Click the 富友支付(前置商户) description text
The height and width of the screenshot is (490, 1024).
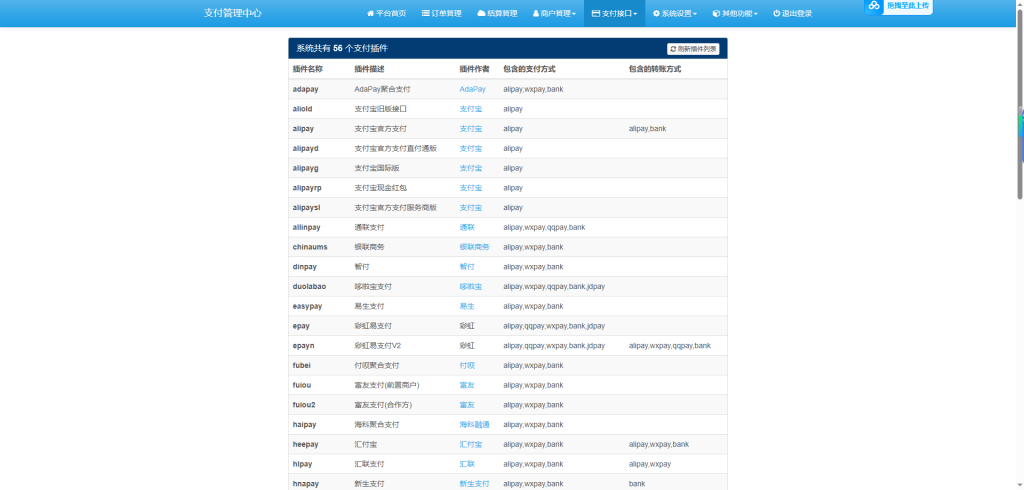[x=387, y=385]
